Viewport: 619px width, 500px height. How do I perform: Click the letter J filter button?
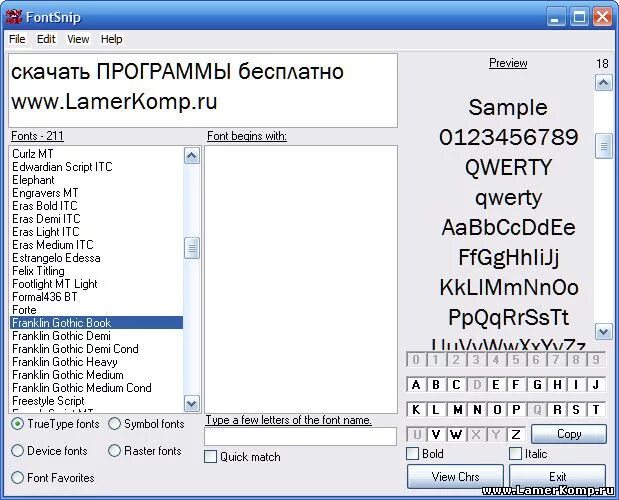pos(596,385)
